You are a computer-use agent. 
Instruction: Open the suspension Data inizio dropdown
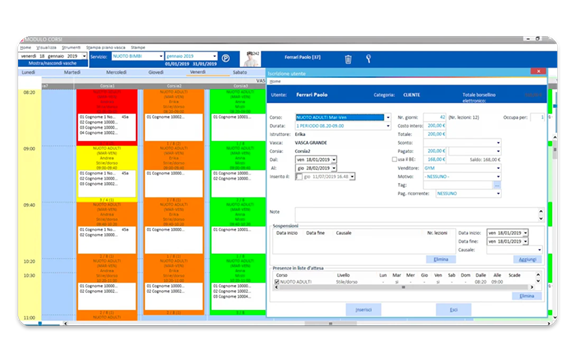click(x=526, y=233)
